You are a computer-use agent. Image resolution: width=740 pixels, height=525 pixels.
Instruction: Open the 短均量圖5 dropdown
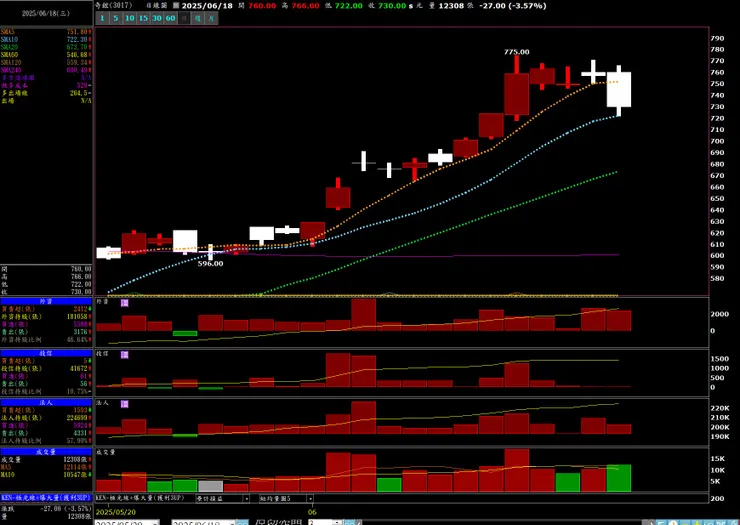[x=310, y=499]
